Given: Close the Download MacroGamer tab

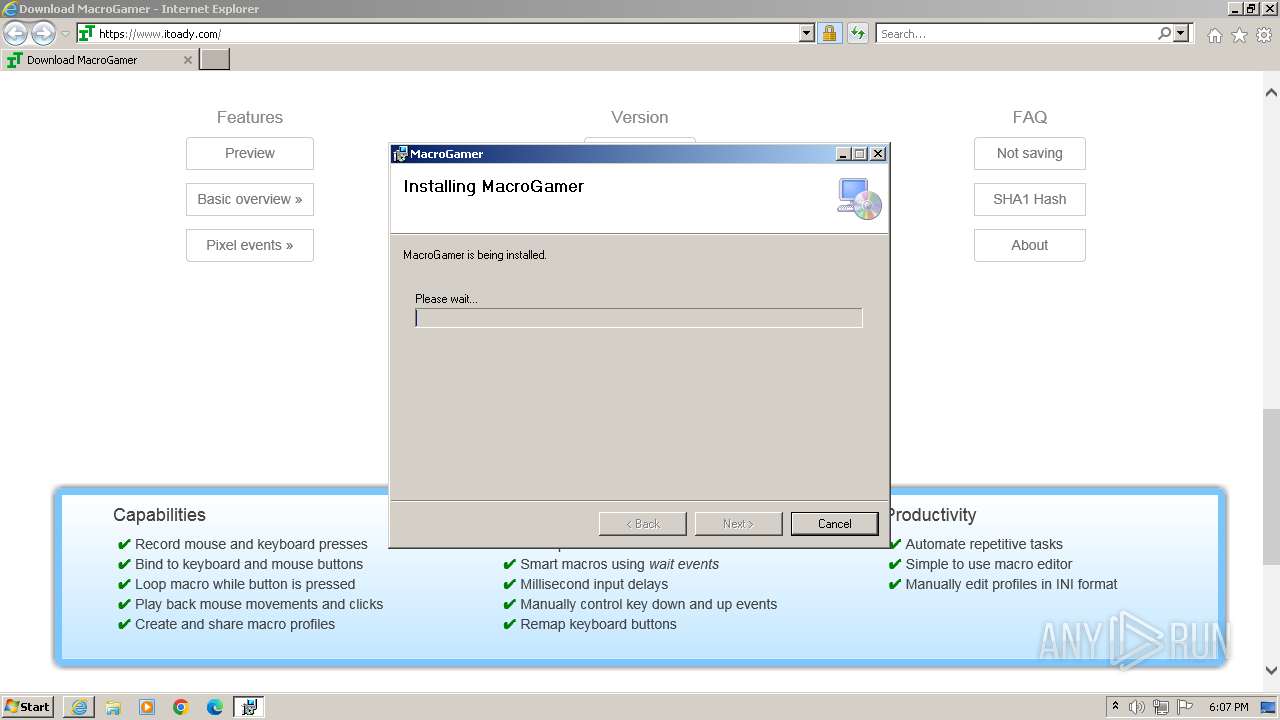Looking at the screenshot, I should [x=187, y=60].
